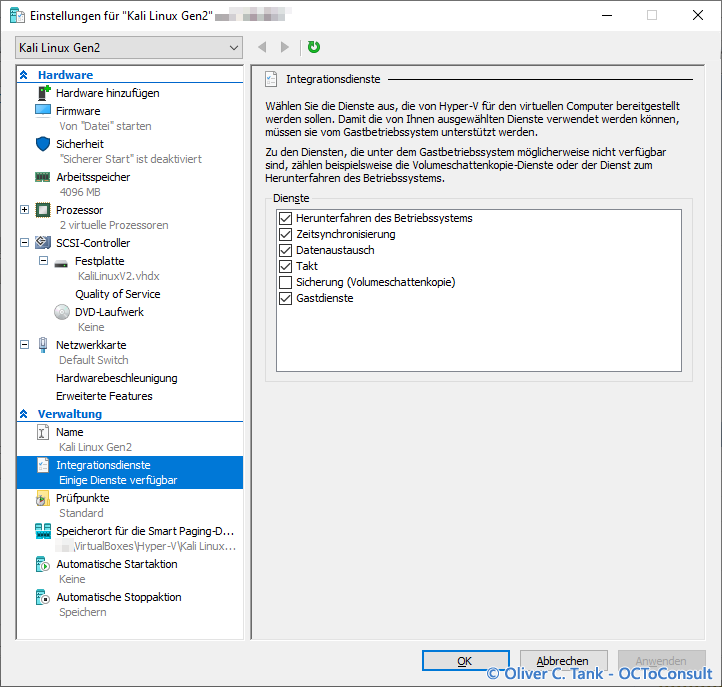Toggle Herunterfahren des Betriebssystems checkbox
The width and height of the screenshot is (722, 687).
point(285,218)
